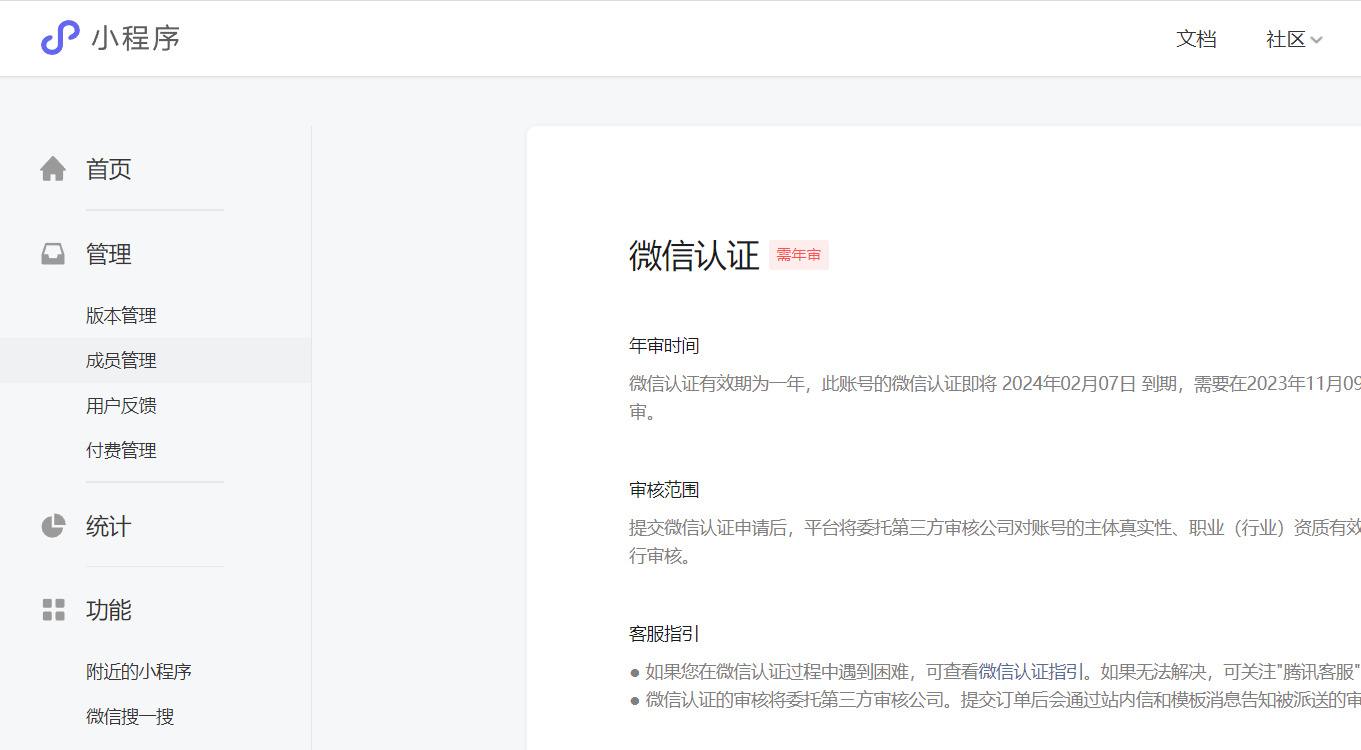Click the 微信认证 page heading
The height and width of the screenshot is (750, 1361).
(x=694, y=255)
